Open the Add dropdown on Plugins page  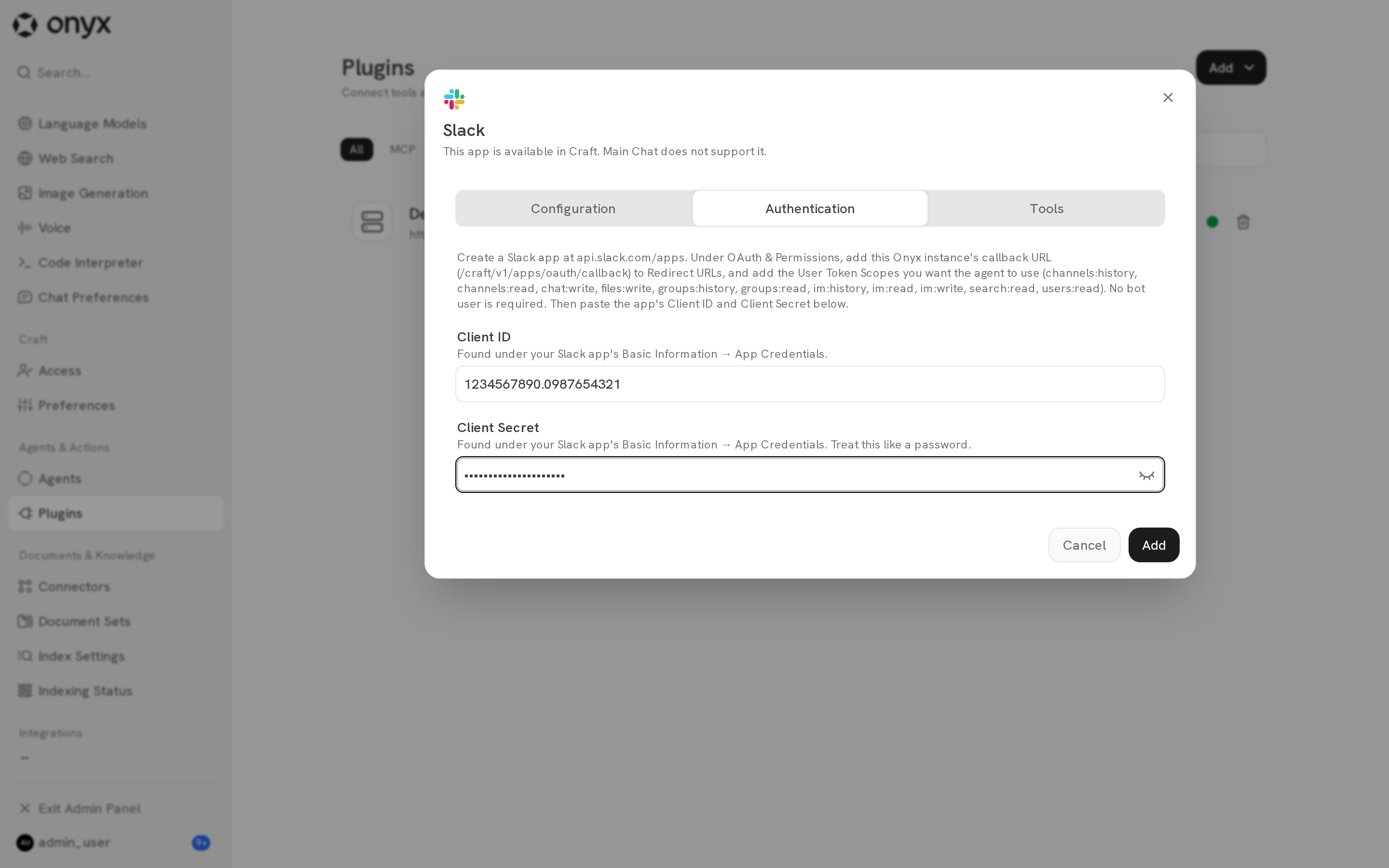[1231, 68]
